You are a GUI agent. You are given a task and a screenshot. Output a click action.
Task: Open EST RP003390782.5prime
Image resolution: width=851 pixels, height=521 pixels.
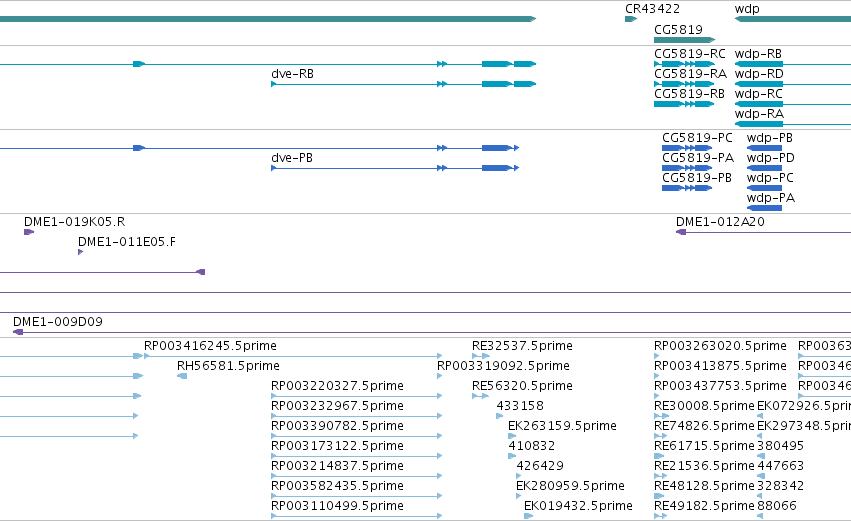[x=338, y=427]
